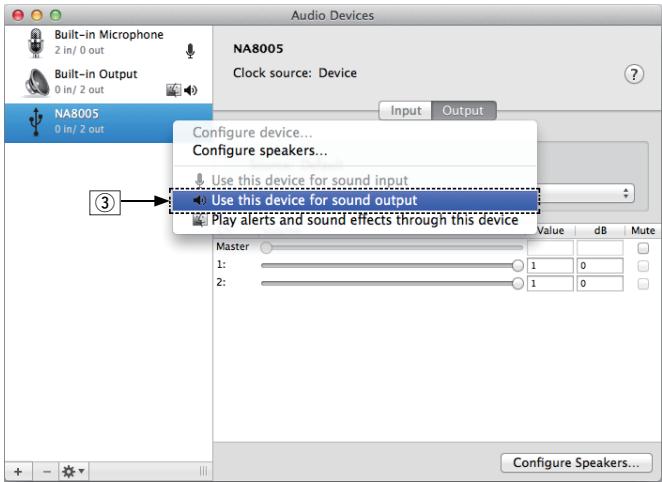Add a new audio device with plus

[18, 471]
